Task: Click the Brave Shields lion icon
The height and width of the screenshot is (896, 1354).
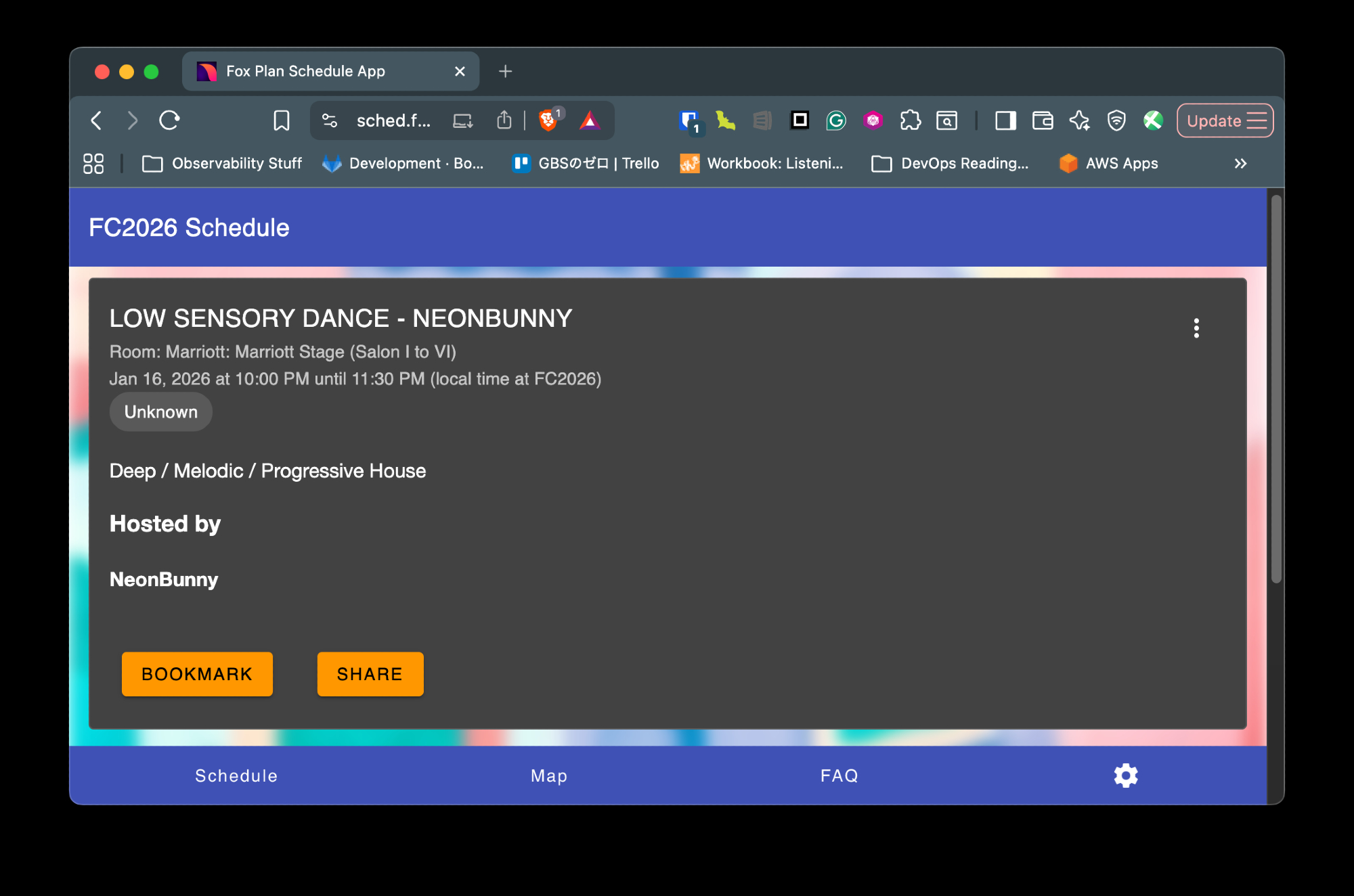Action: coord(548,120)
